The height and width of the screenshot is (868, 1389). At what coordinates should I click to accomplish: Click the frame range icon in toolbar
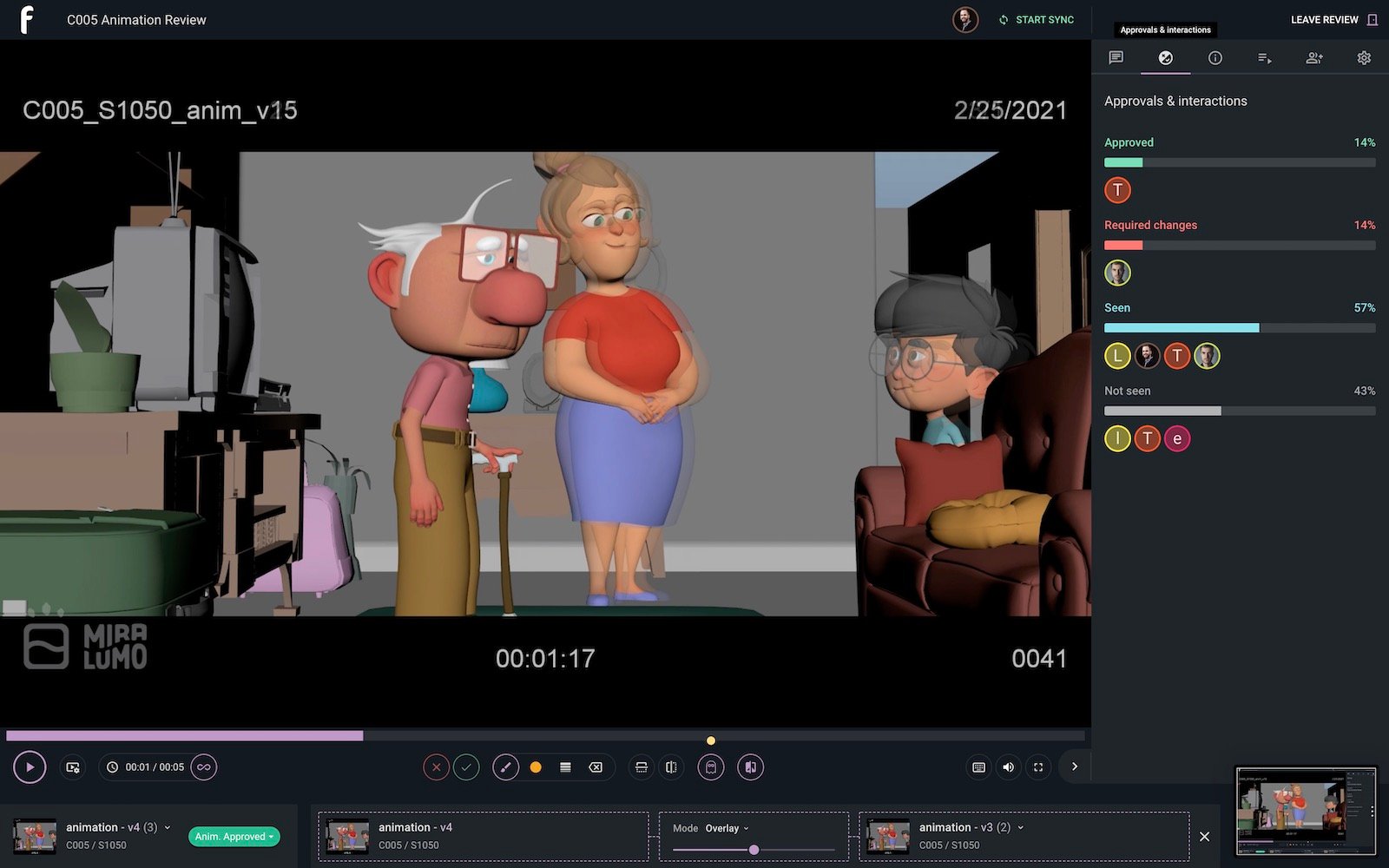click(x=642, y=767)
